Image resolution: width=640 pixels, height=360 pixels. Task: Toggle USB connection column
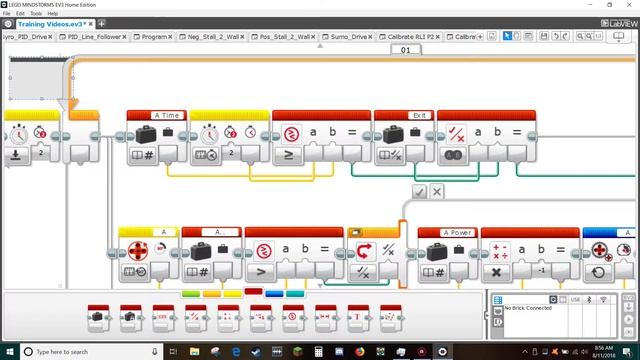pyautogui.click(x=575, y=300)
